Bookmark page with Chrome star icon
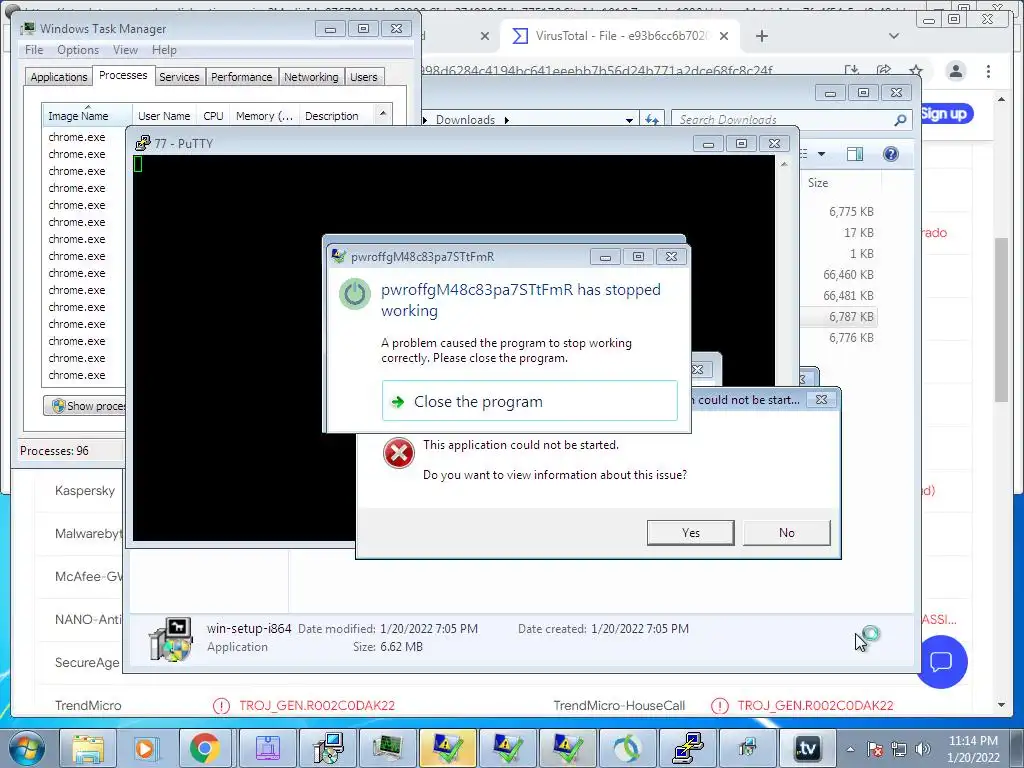This screenshot has width=1024, height=768. [x=916, y=71]
